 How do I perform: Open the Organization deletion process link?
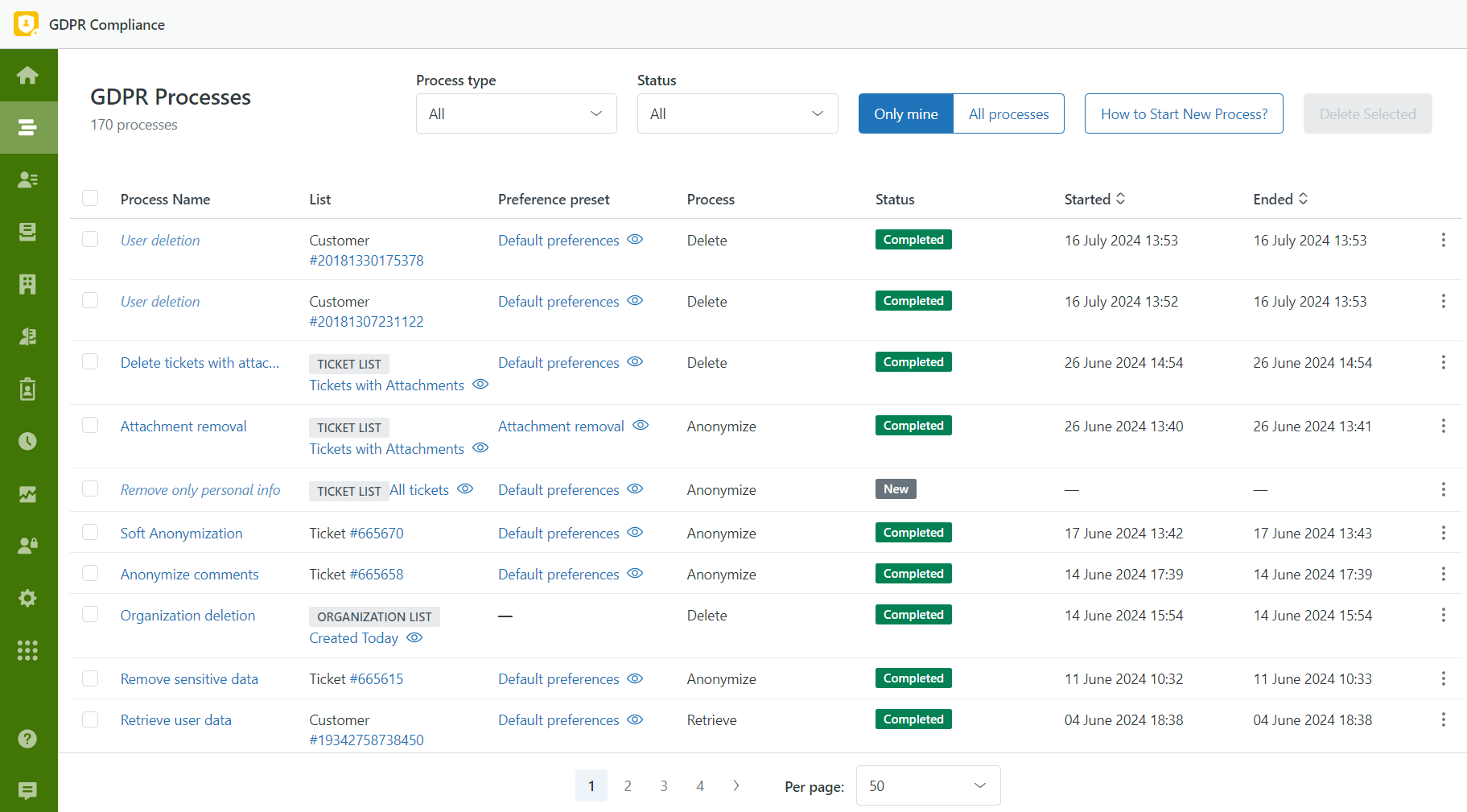[187, 615]
